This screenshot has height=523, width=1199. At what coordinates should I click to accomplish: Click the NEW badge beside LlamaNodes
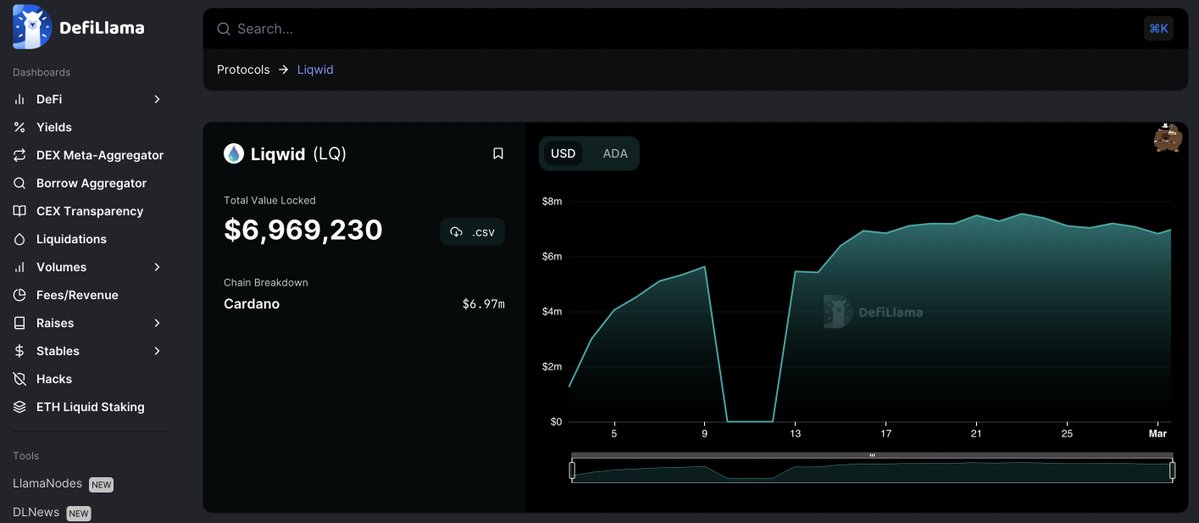coord(101,485)
